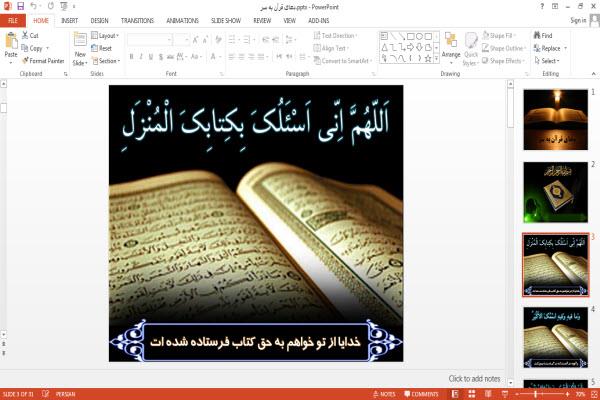Collapse the ribbon with the caret
This screenshot has width=600, height=400.
click(593, 73)
